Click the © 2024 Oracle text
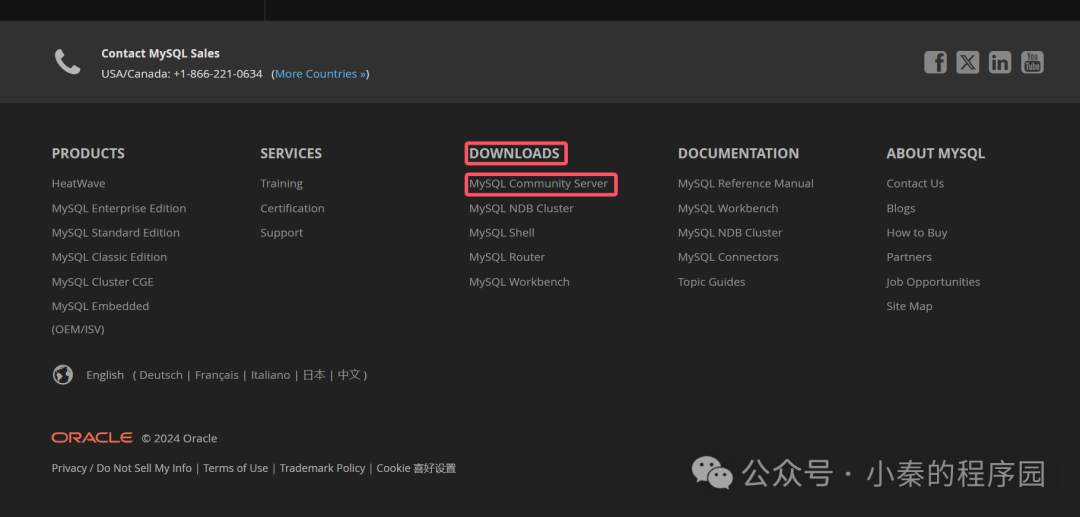 click(x=179, y=439)
